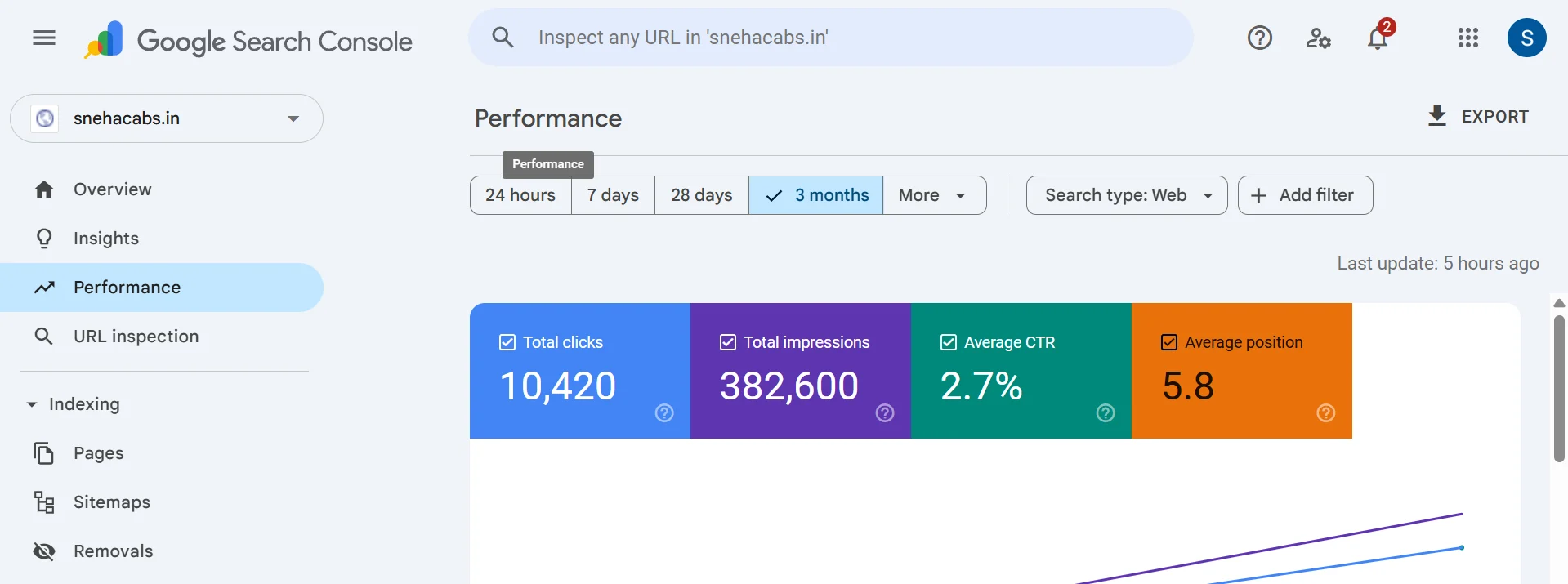Uncheck the Average position checkbox
1568x584 pixels.
tap(1169, 342)
